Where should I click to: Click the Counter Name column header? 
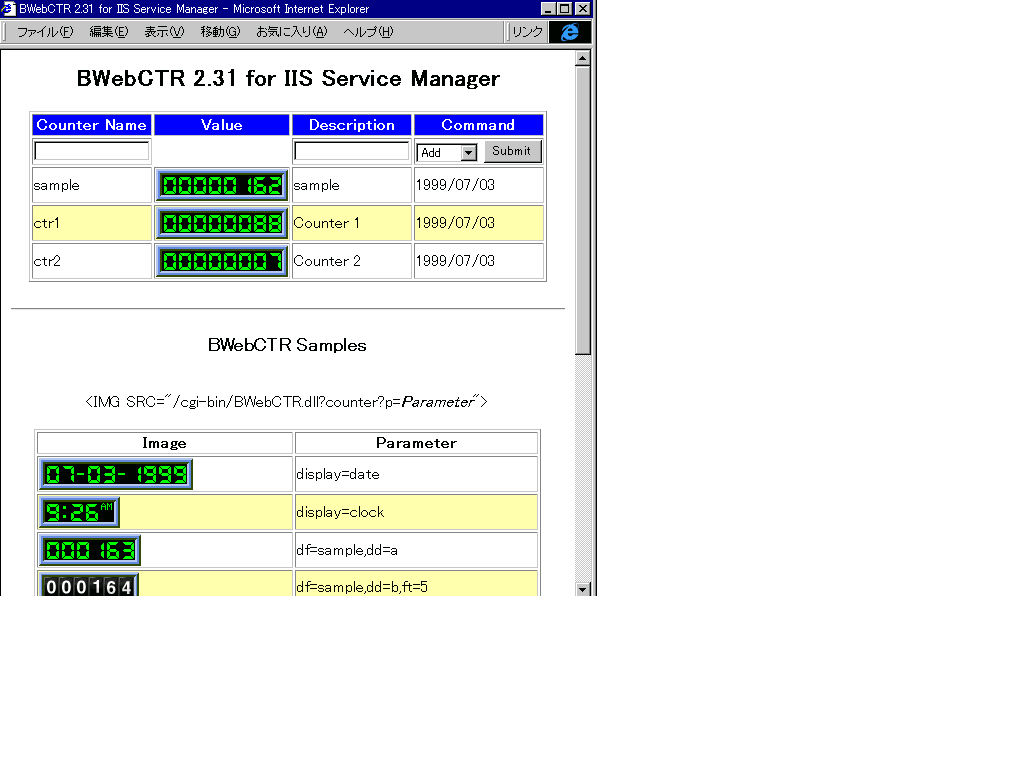pyautogui.click(x=91, y=125)
